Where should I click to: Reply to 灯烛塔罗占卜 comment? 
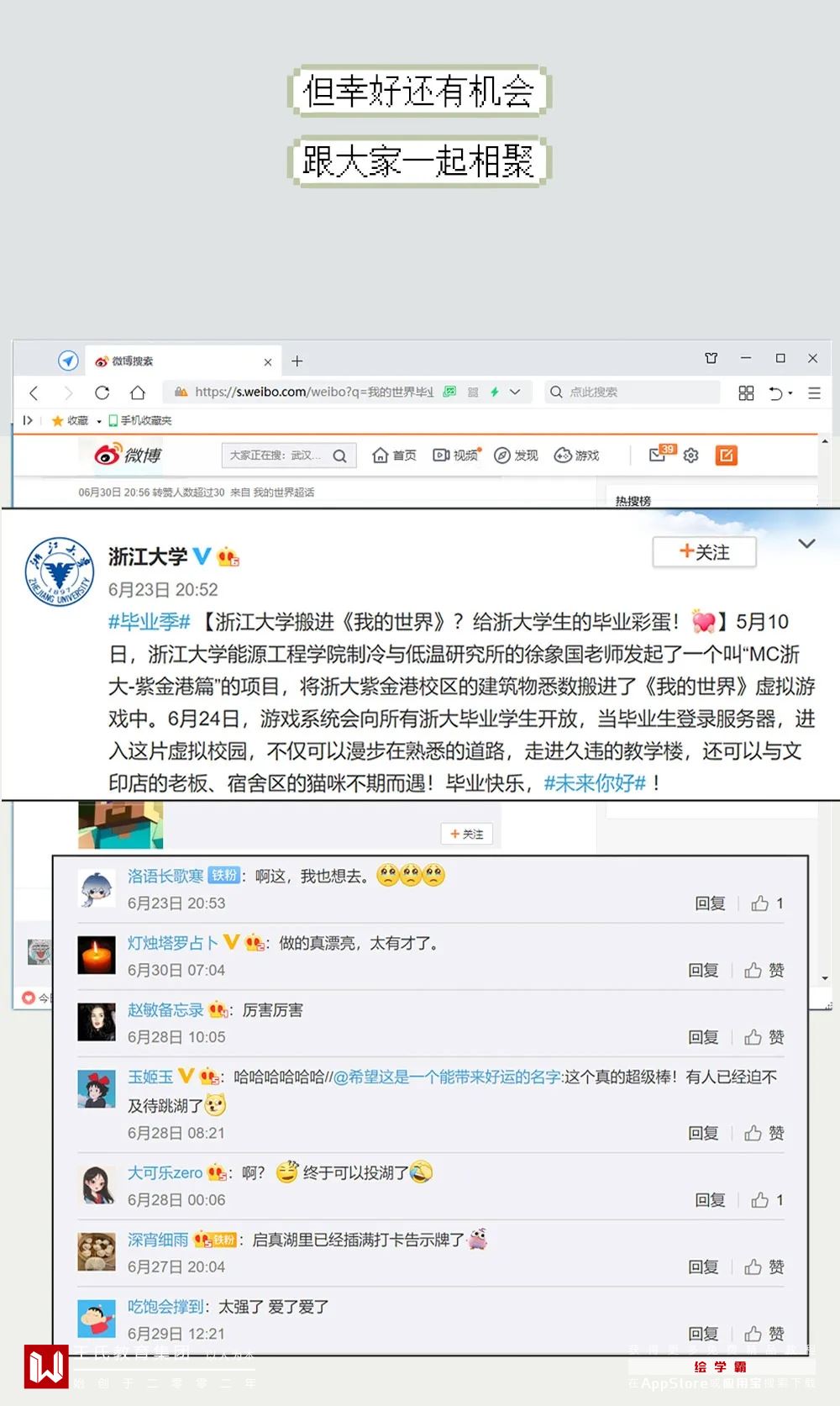(x=703, y=971)
